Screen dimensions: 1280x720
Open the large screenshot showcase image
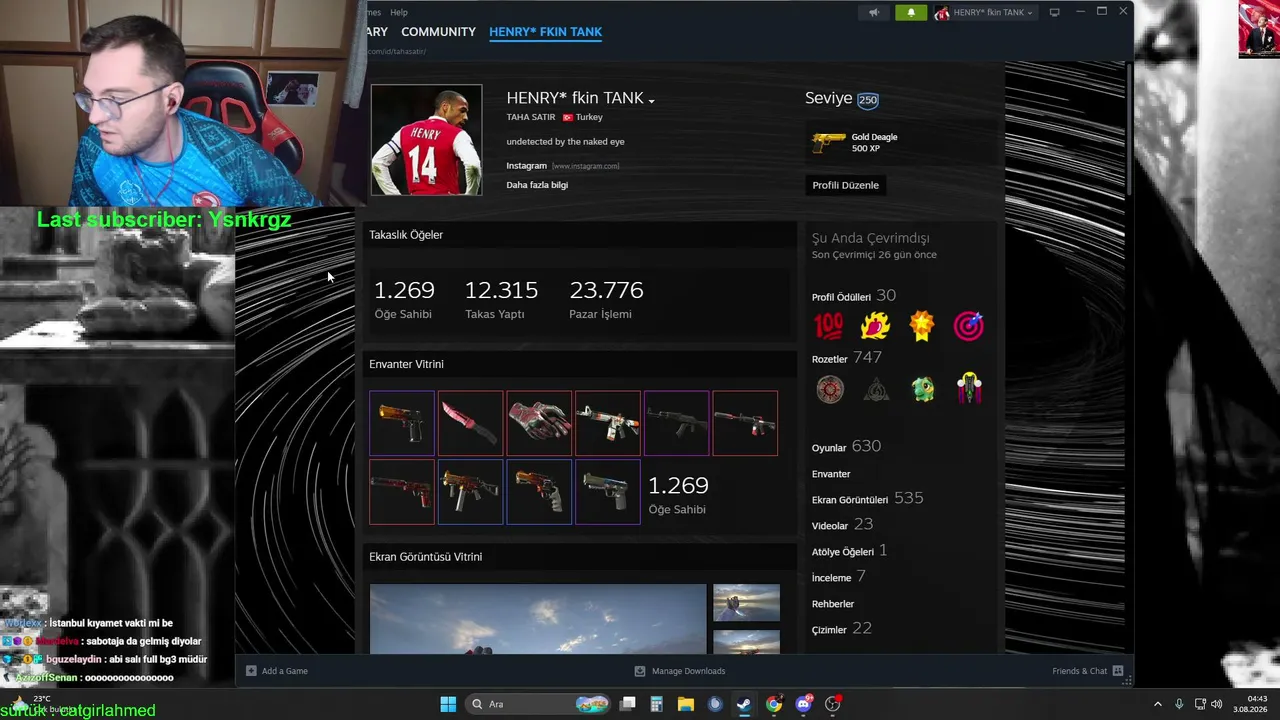pyautogui.click(x=538, y=619)
